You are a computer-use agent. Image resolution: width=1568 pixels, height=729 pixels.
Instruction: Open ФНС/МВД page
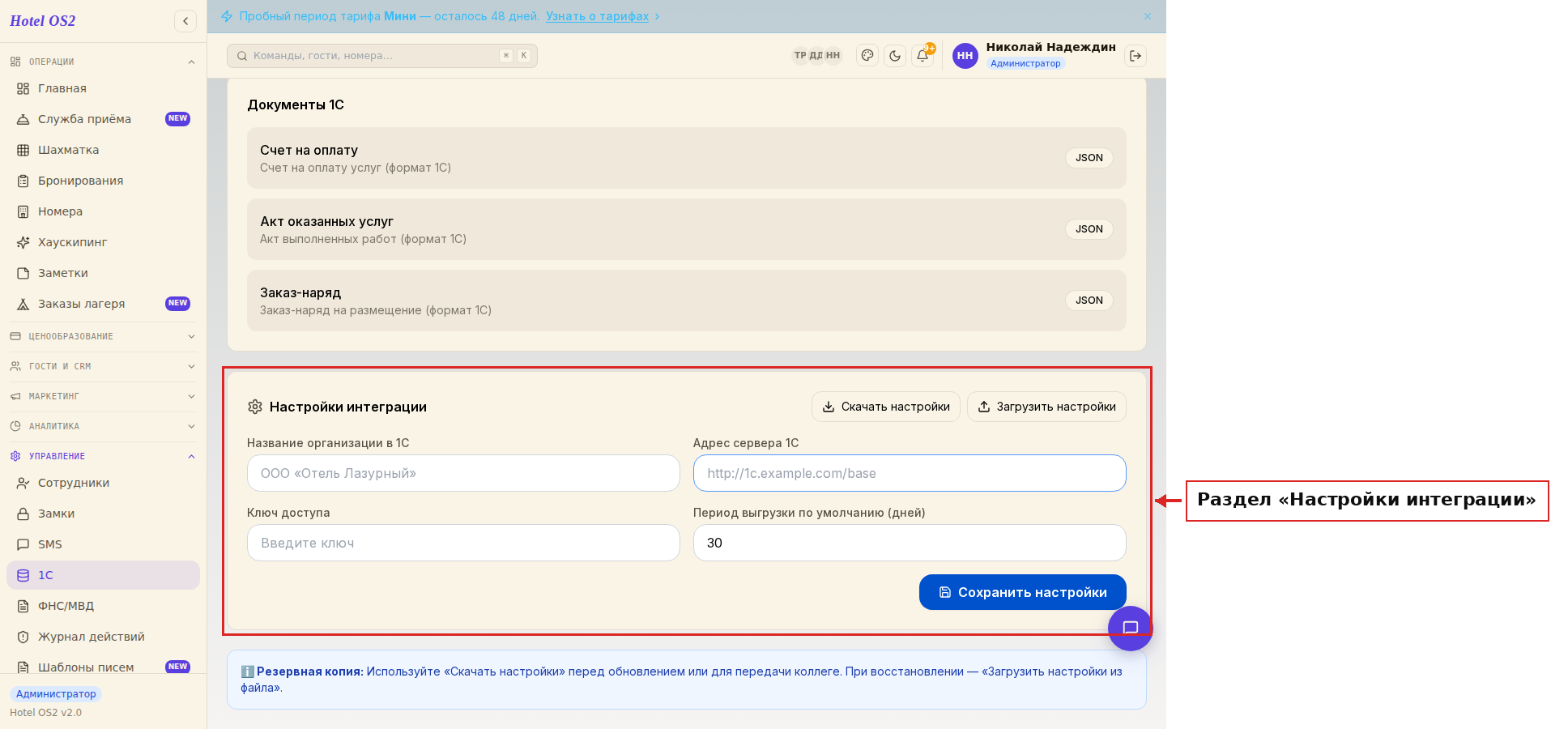click(x=103, y=606)
